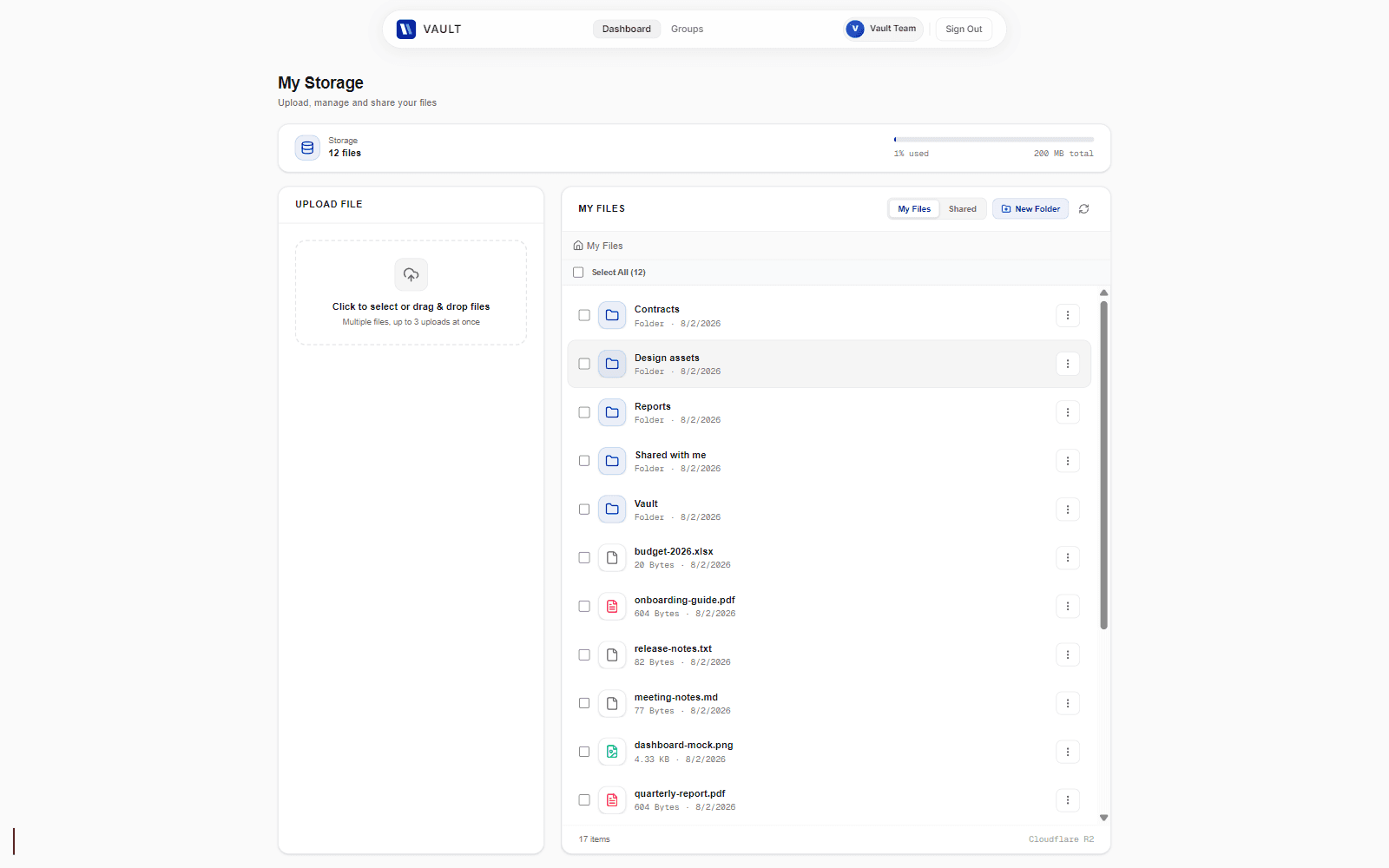Image resolution: width=1389 pixels, height=868 pixels.
Task: Open the dashboard-mock.png file name
Action: [684, 745]
